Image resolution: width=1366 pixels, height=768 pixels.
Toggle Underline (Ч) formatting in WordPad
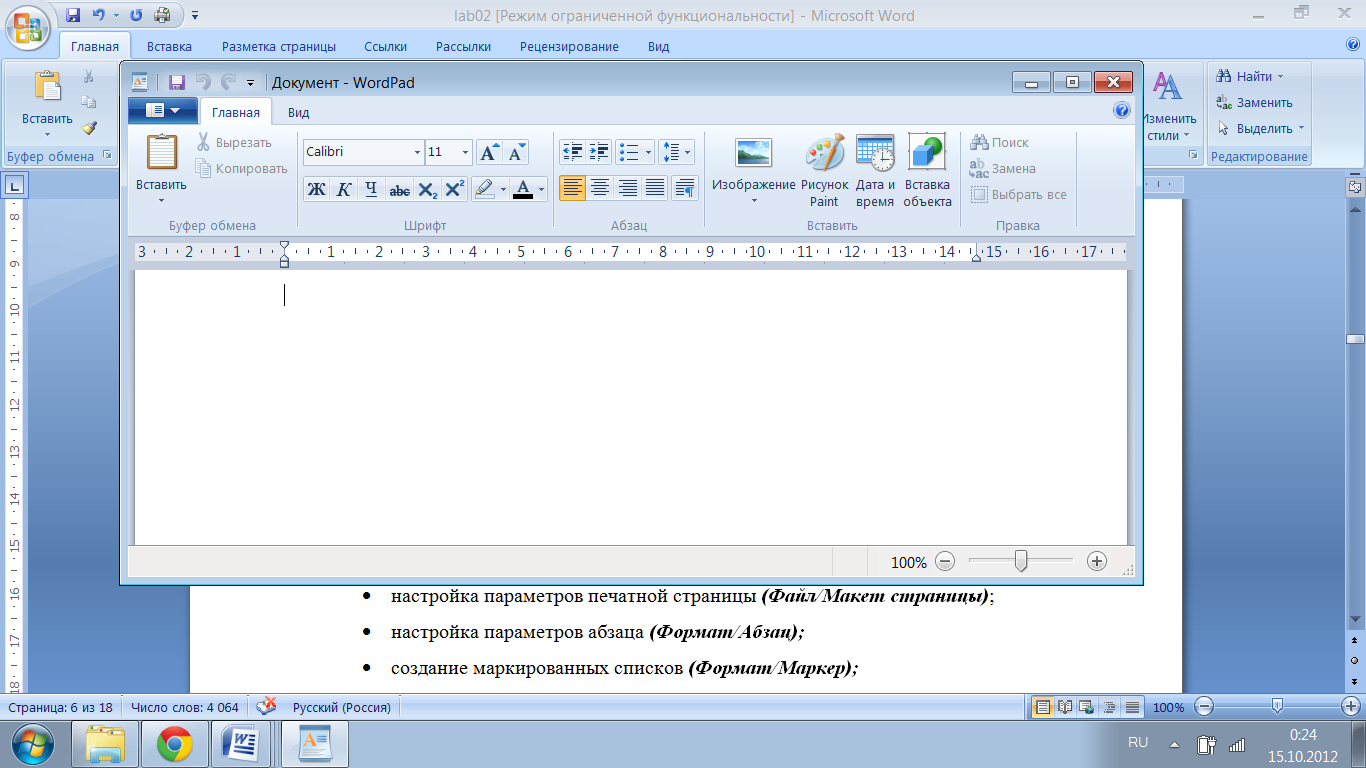[371, 189]
